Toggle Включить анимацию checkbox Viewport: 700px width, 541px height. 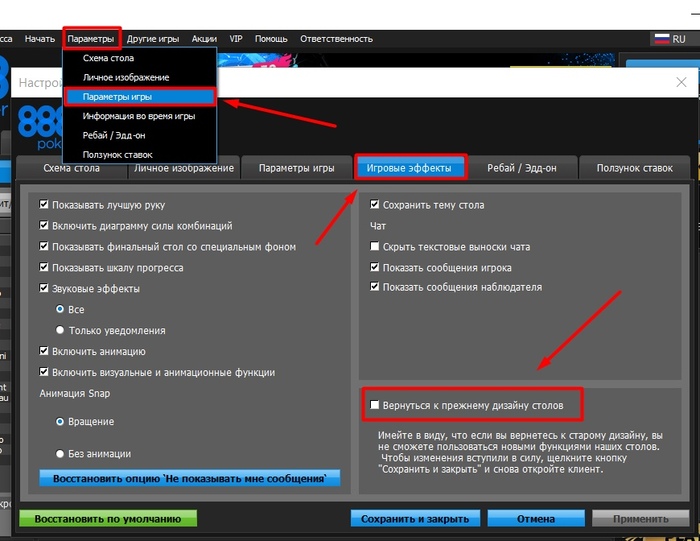(x=44, y=351)
